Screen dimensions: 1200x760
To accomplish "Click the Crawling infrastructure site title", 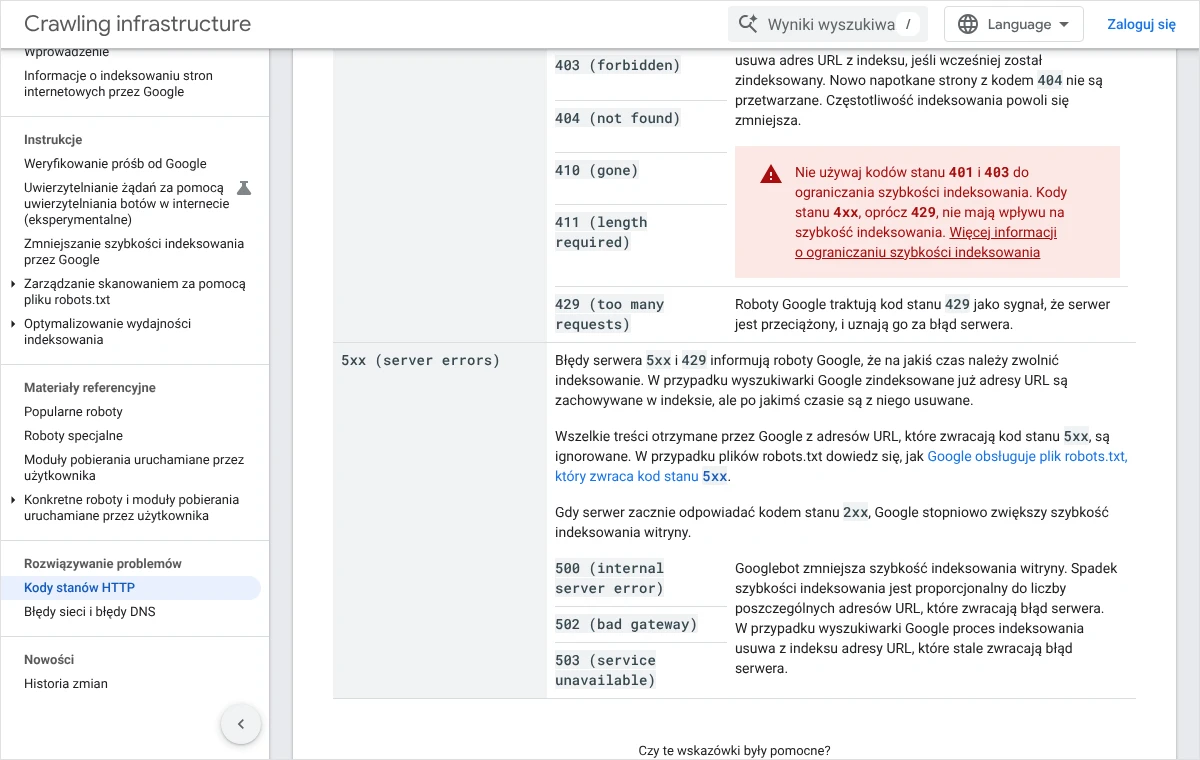I will [138, 24].
